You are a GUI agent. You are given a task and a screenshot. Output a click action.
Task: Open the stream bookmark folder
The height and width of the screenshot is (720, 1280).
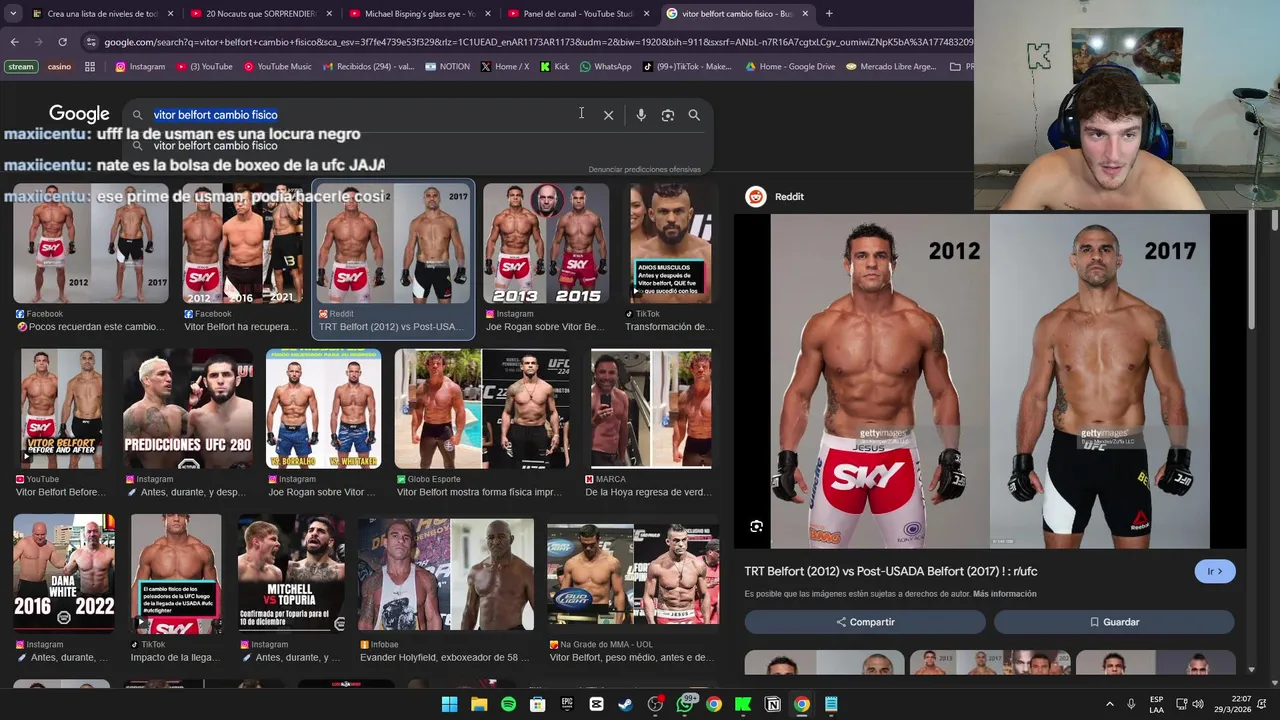point(20,67)
